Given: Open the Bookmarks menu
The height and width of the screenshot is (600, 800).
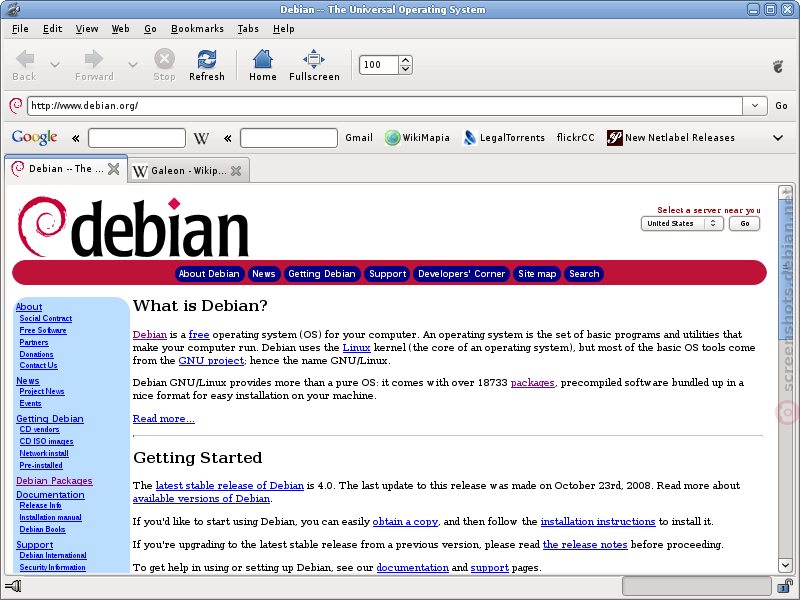Looking at the screenshot, I should 197,29.
